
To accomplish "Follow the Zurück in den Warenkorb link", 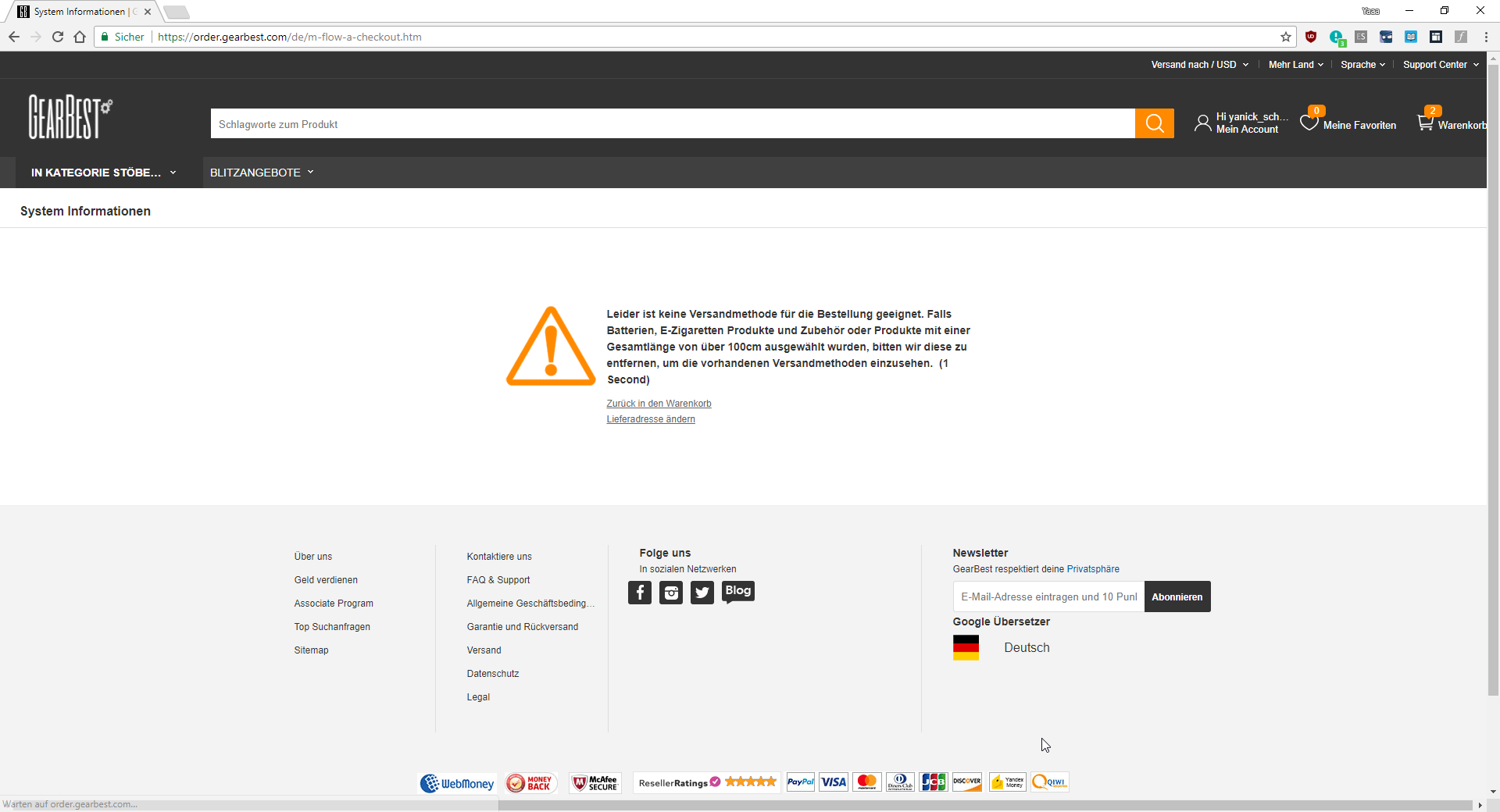I will (x=658, y=404).
